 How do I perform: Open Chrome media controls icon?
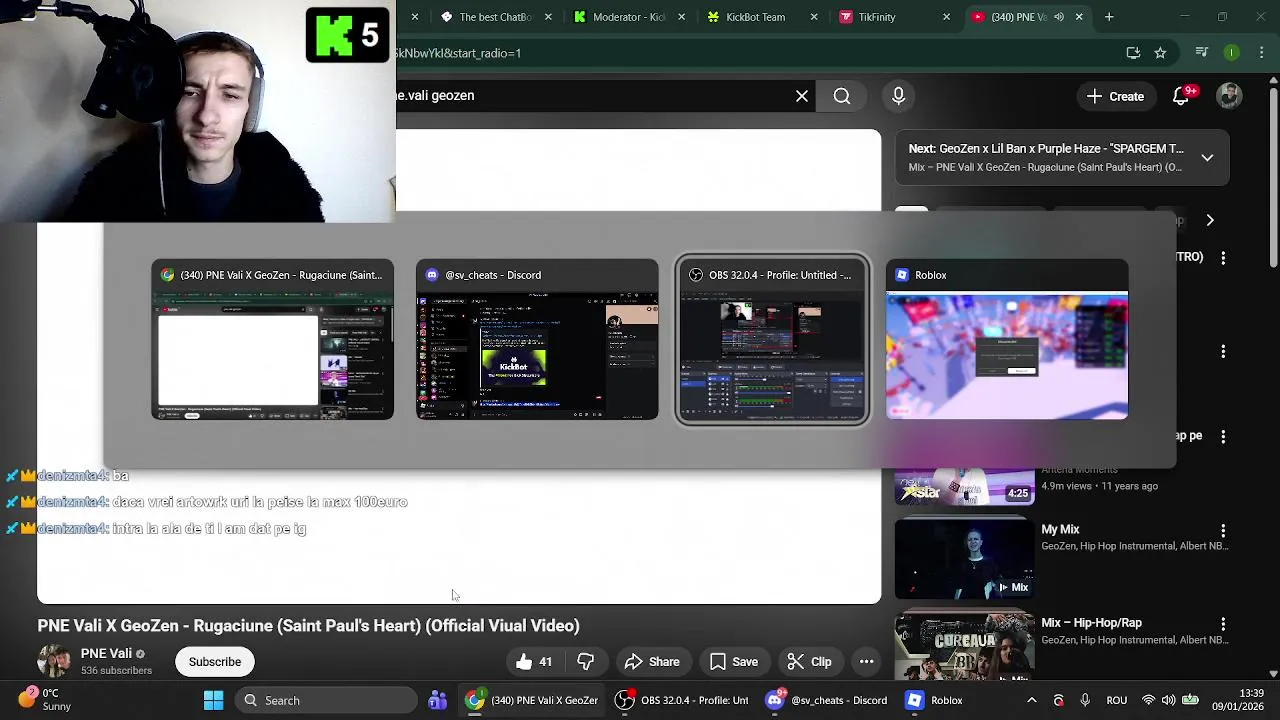(1202, 53)
